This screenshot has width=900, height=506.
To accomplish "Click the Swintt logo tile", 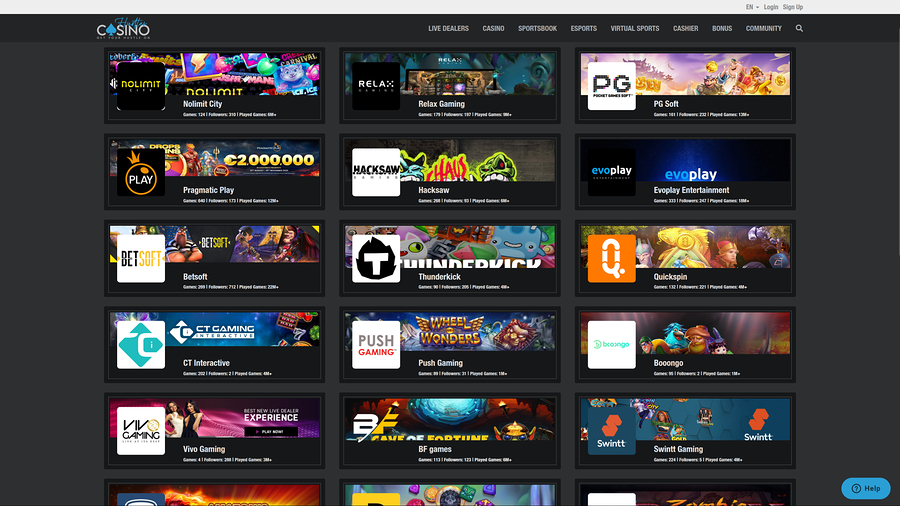I will click(612, 431).
